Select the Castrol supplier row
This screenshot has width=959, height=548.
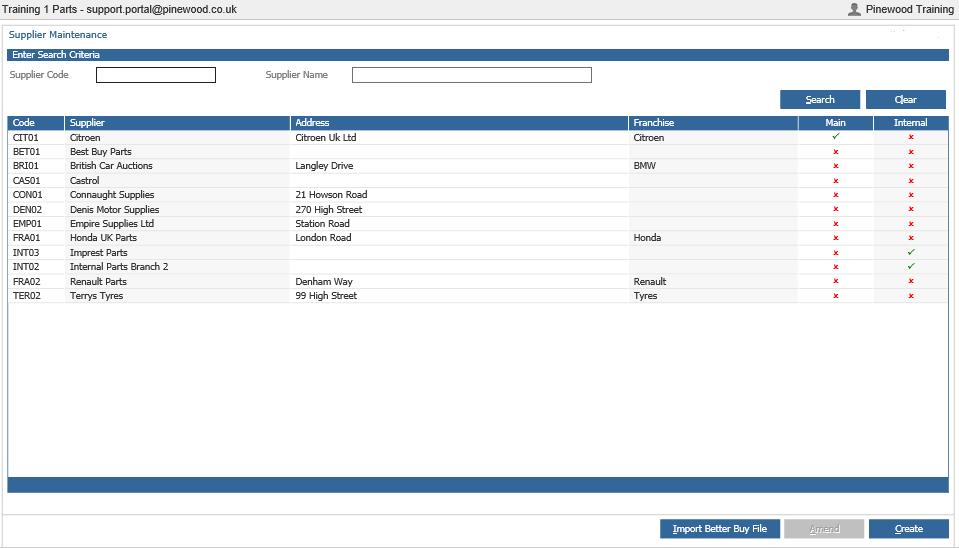pos(478,180)
